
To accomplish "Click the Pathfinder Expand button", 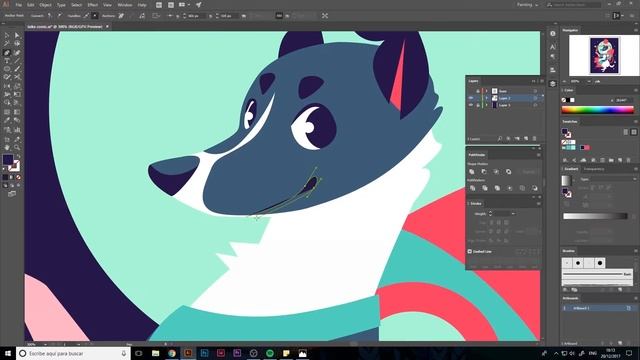I will point(529,172).
